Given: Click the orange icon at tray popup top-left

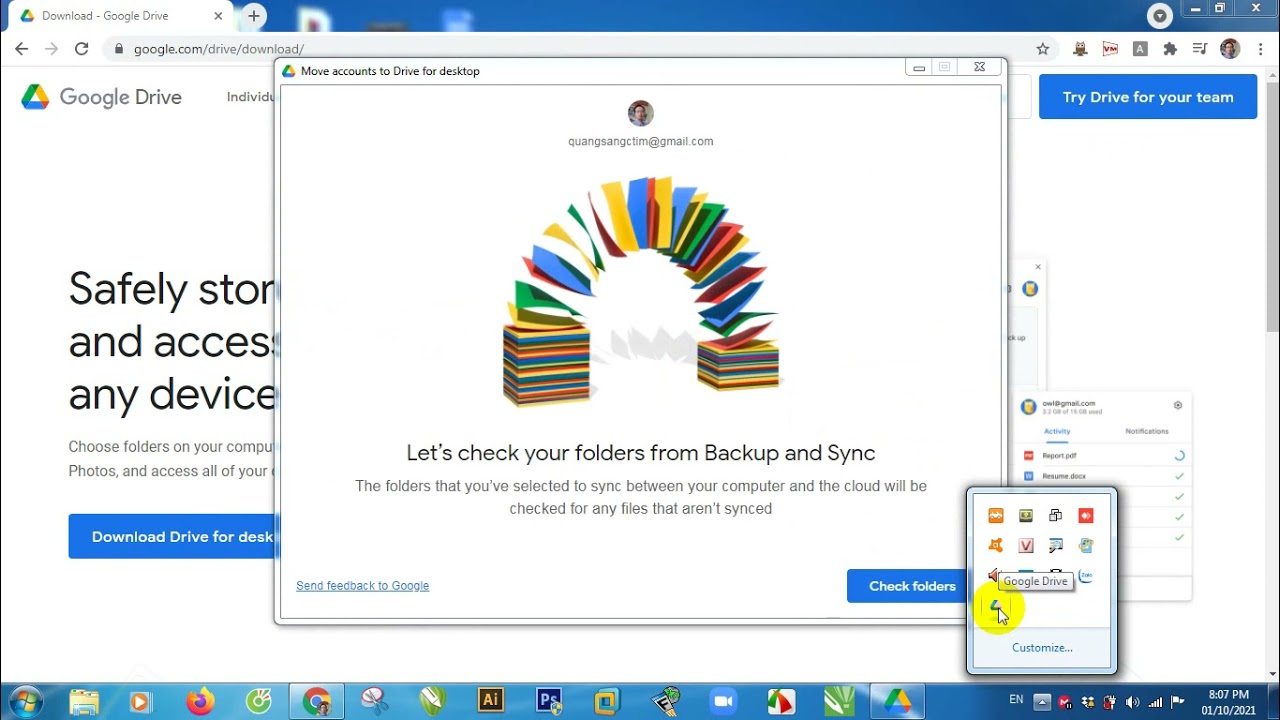Looking at the screenshot, I should coord(996,516).
